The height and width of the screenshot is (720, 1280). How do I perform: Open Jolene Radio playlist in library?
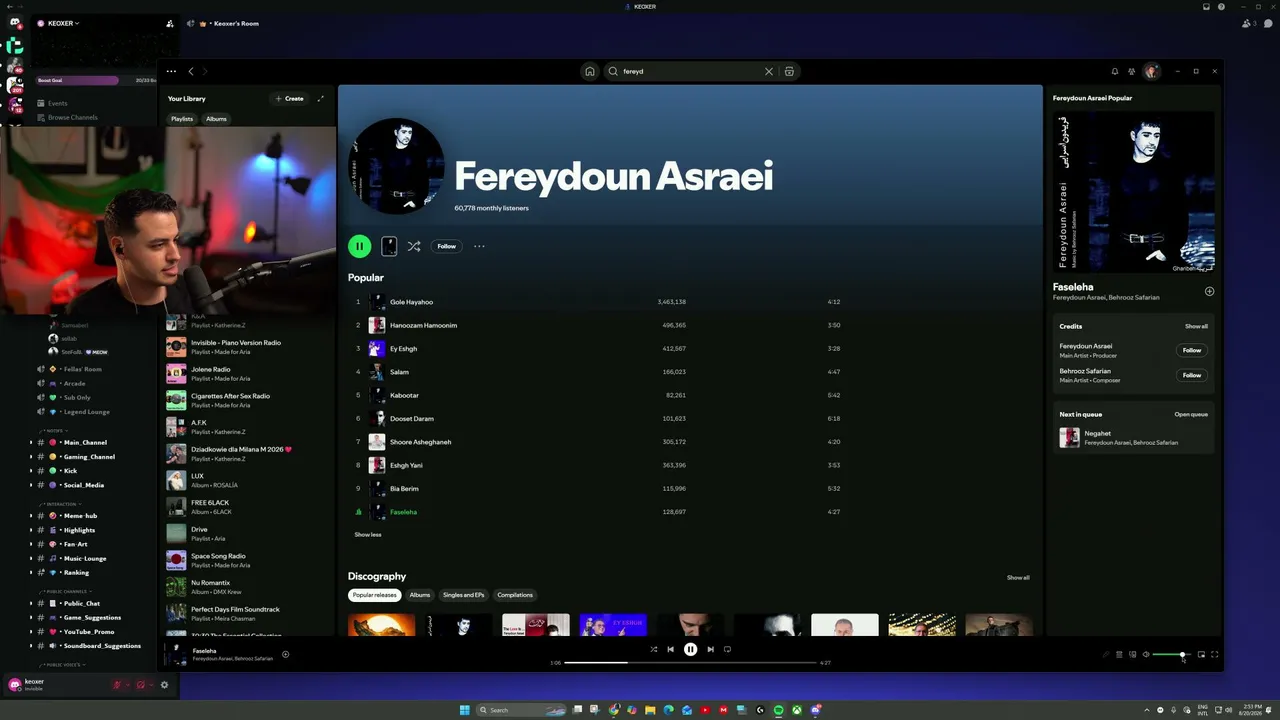248,373
